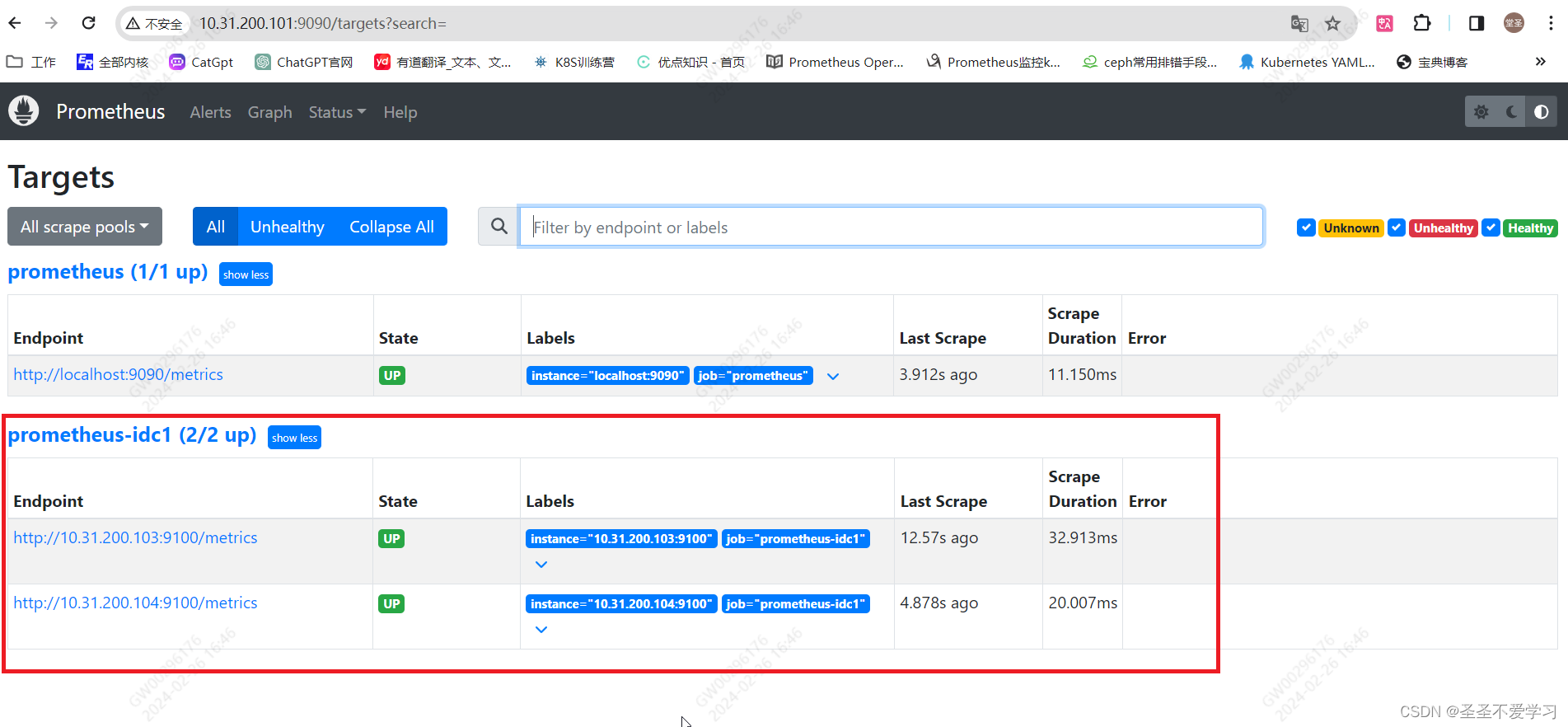Open All scrape pools dropdown
The height and width of the screenshot is (727, 1568).
click(x=85, y=227)
